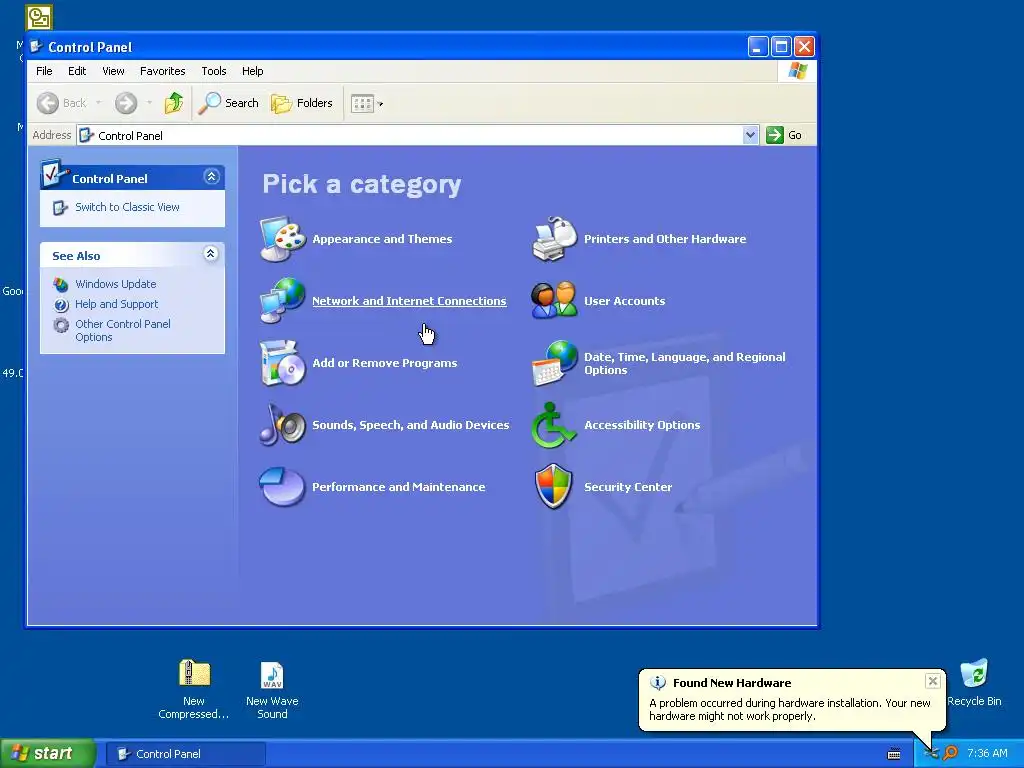This screenshot has width=1024, height=768.
Task: Toggle the Folders pane toolbar button
Action: pos(302,103)
